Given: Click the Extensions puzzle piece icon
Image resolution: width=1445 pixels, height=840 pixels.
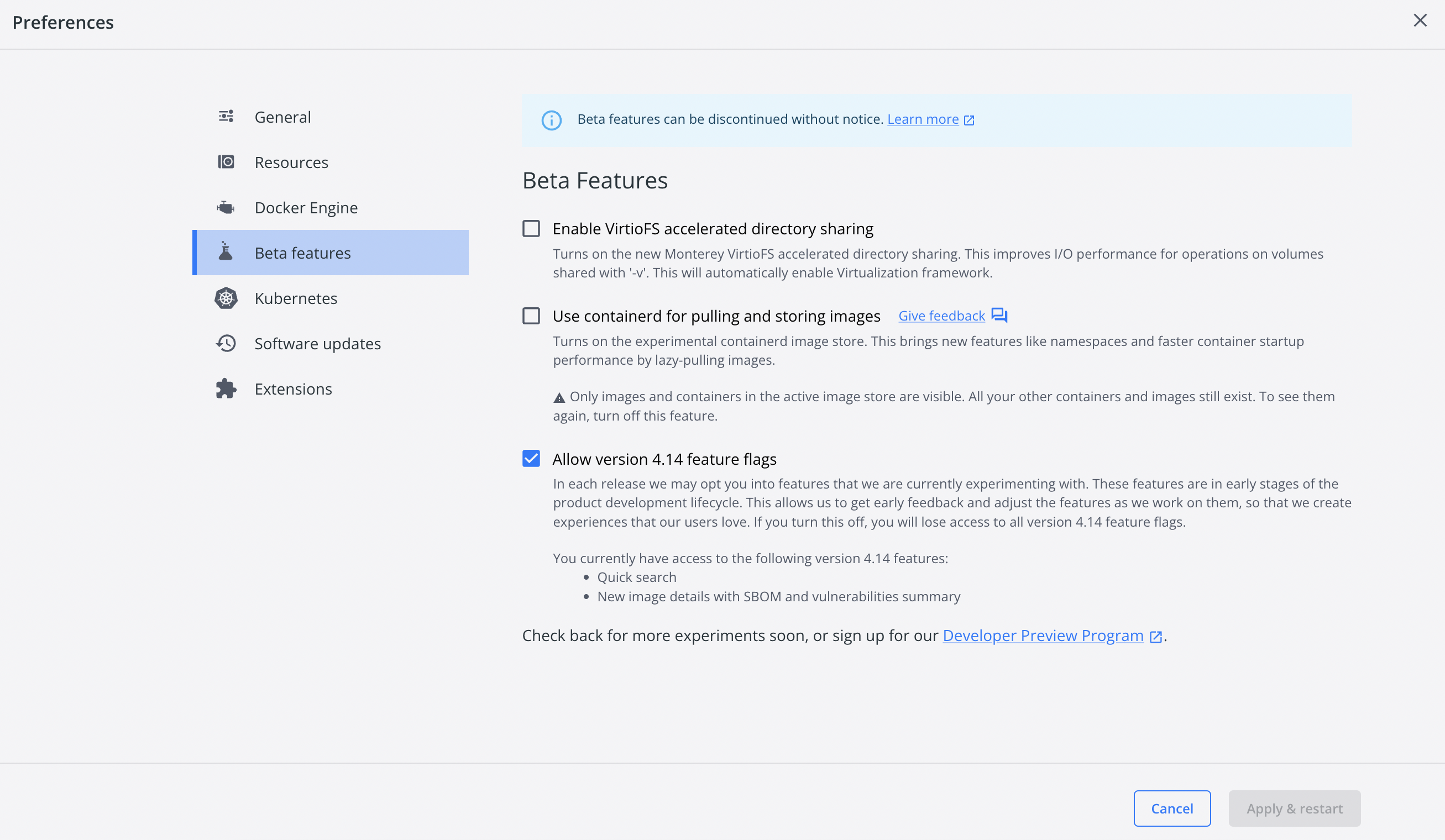Looking at the screenshot, I should (226, 388).
